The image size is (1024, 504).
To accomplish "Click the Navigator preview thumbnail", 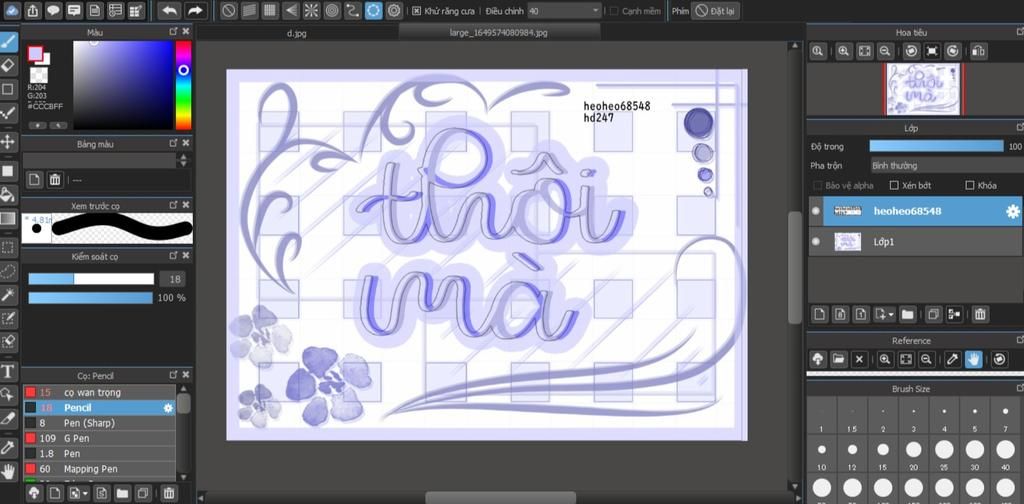I will pos(923,89).
